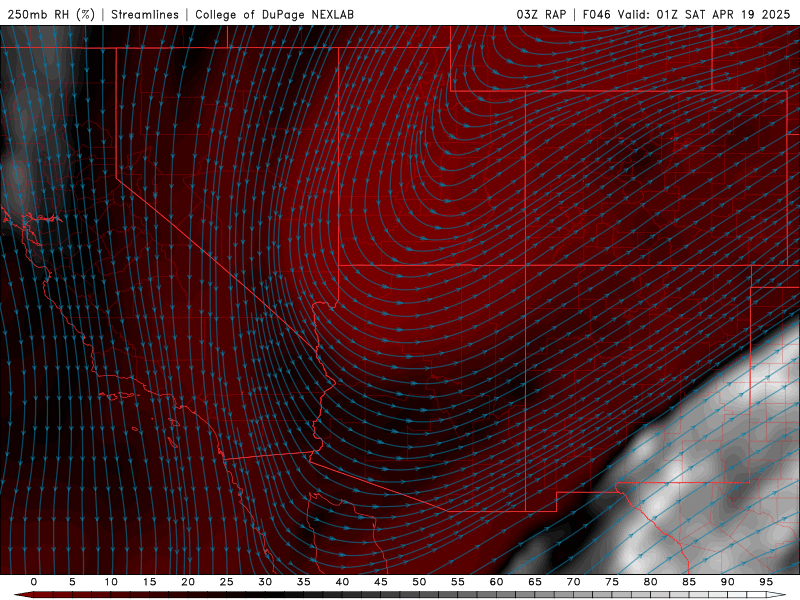Click the colorbar label '20'
This screenshot has width=800, height=600.
tap(188, 582)
